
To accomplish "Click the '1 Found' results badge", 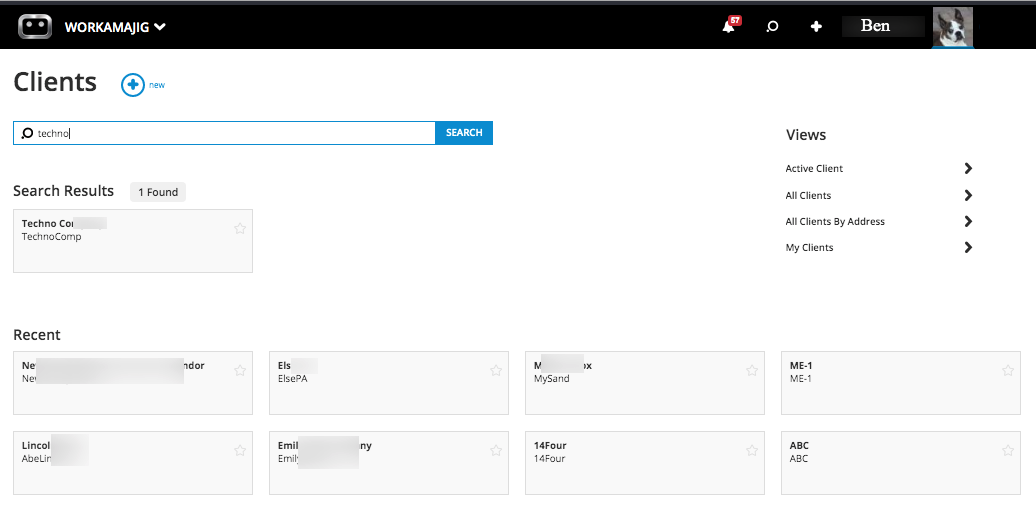I will (x=158, y=192).
